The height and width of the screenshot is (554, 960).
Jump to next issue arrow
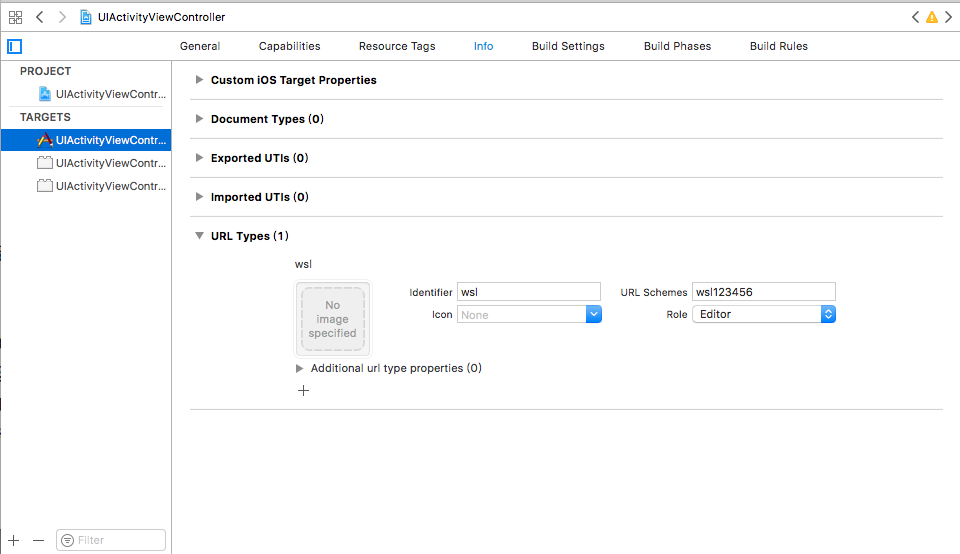point(948,17)
